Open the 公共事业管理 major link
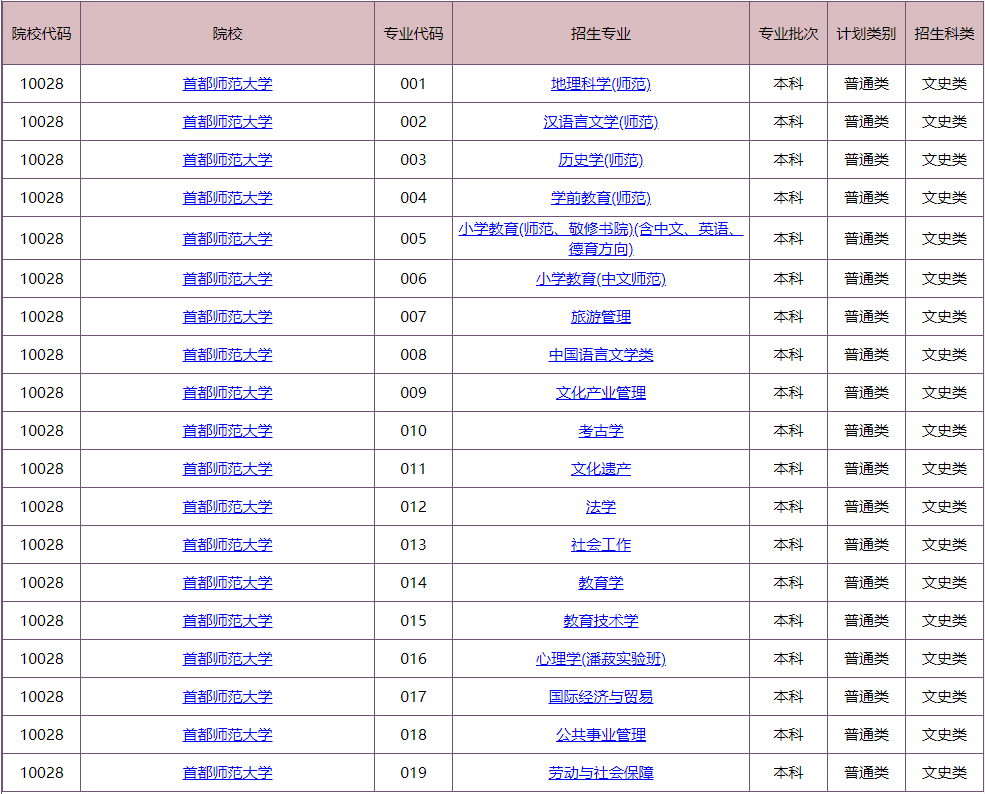This screenshot has height=794, width=985. [x=601, y=735]
